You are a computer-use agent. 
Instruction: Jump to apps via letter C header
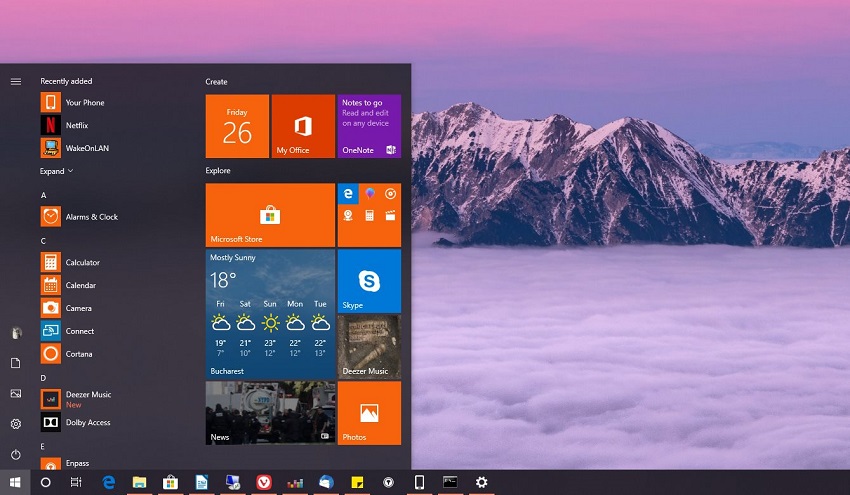tap(43, 241)
